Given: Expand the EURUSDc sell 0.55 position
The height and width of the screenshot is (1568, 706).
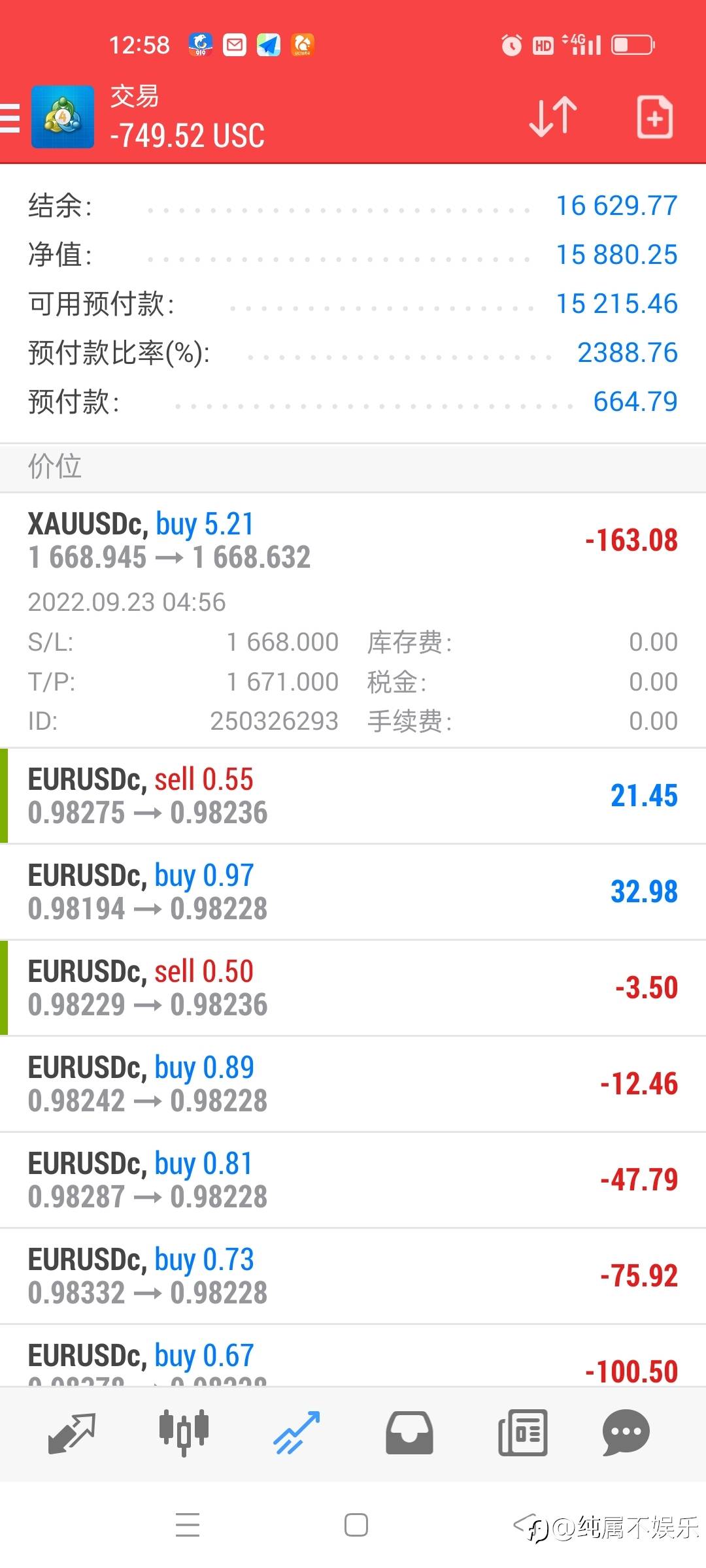Looking at the screenshot, I should coord(353,796).
